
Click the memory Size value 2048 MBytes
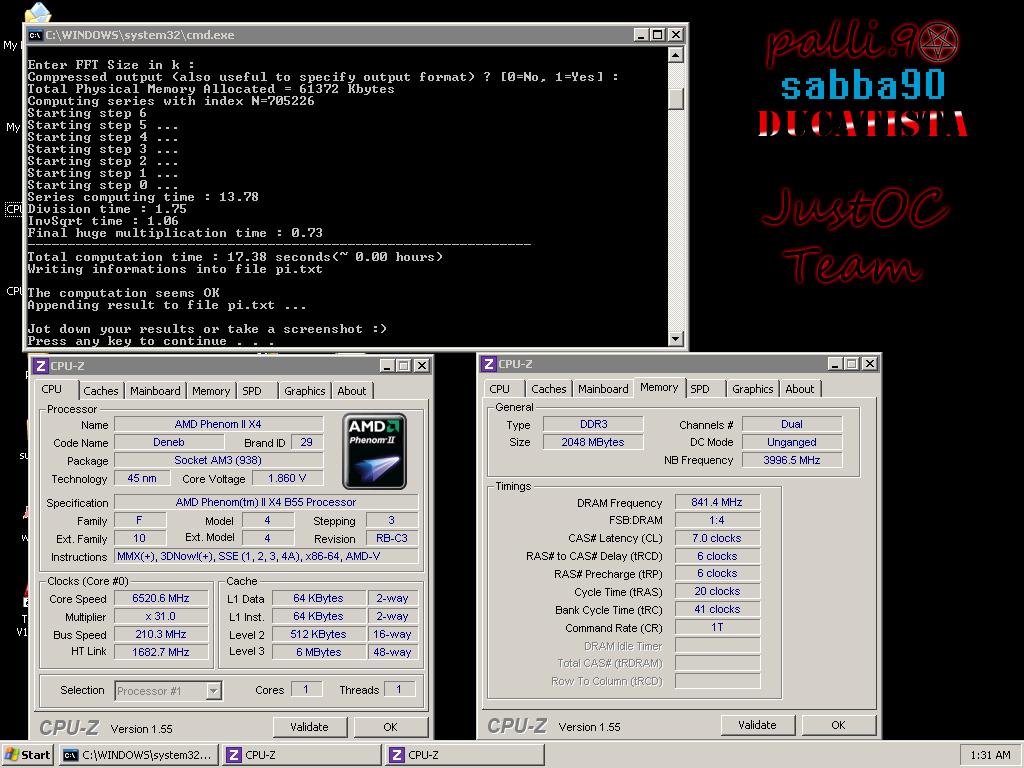(594, 442)
